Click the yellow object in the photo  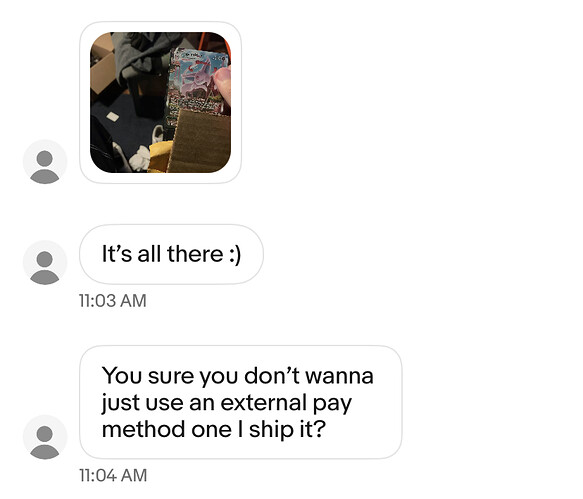159,157
